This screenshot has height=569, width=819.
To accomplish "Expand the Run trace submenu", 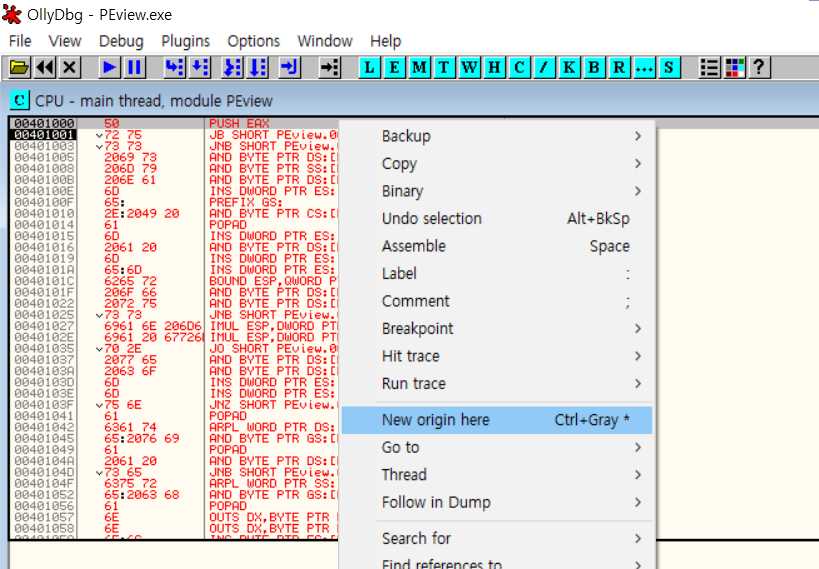I will (x=497, y=384).
